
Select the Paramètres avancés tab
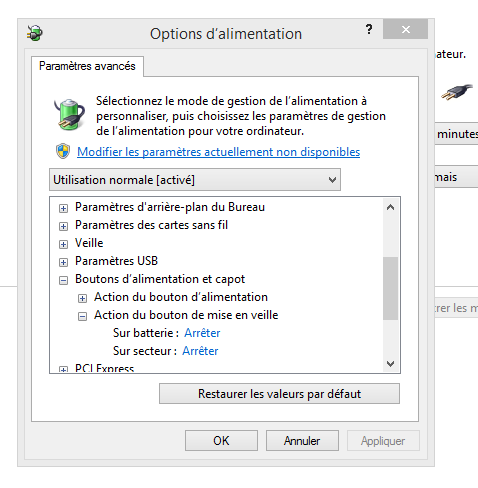(87, 66)
